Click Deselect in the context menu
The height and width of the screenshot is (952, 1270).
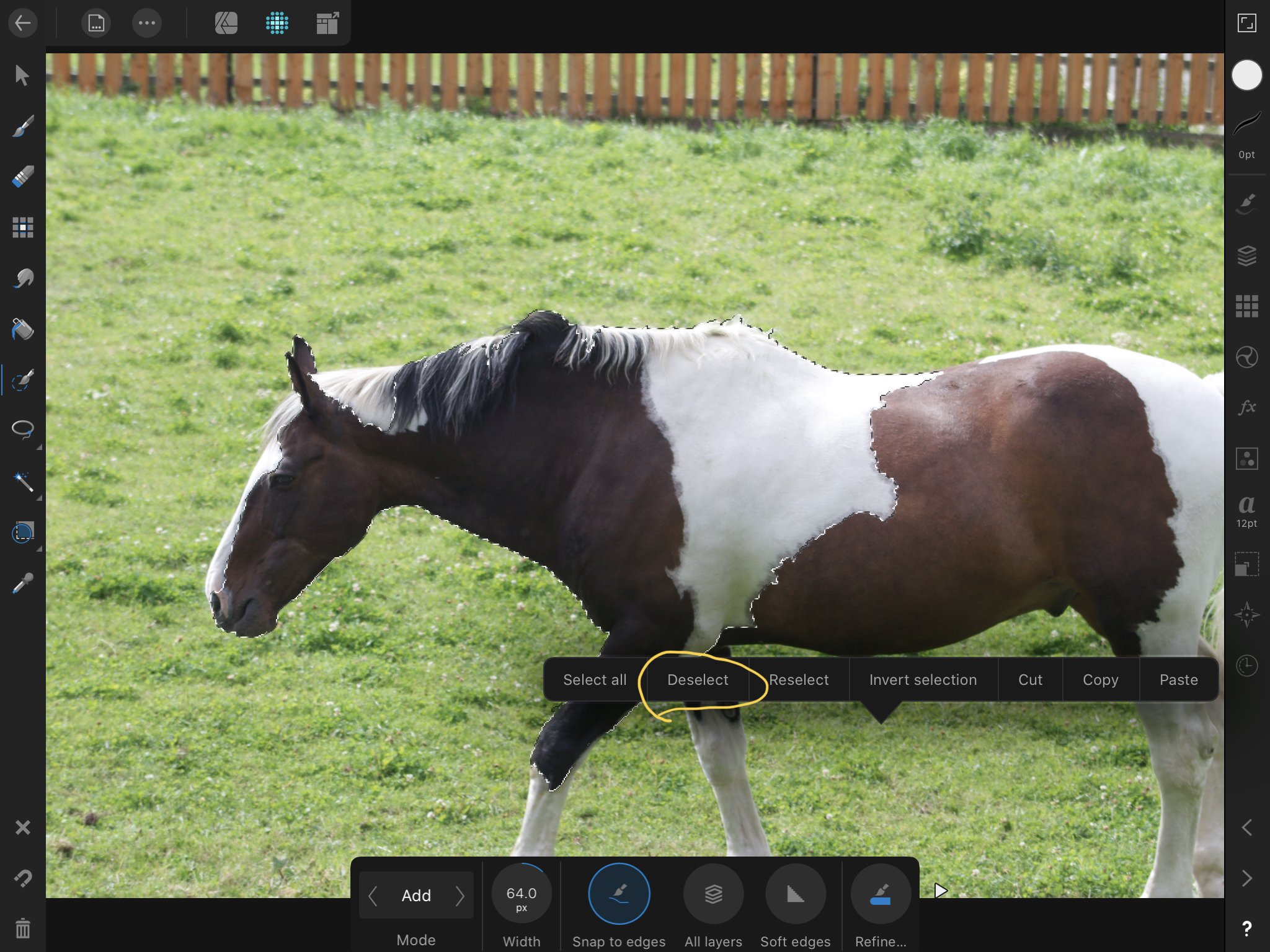[698, 679]
